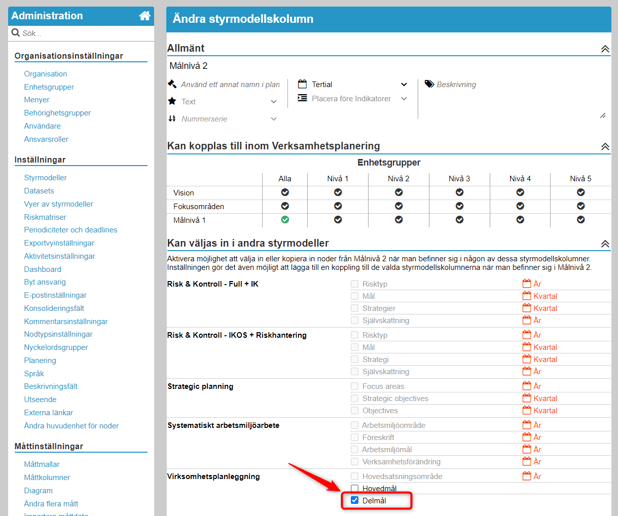Click the calendar icon for Arbetsmiljöområde År
This screenshot has width=618, height=516.
pos(527,425)
